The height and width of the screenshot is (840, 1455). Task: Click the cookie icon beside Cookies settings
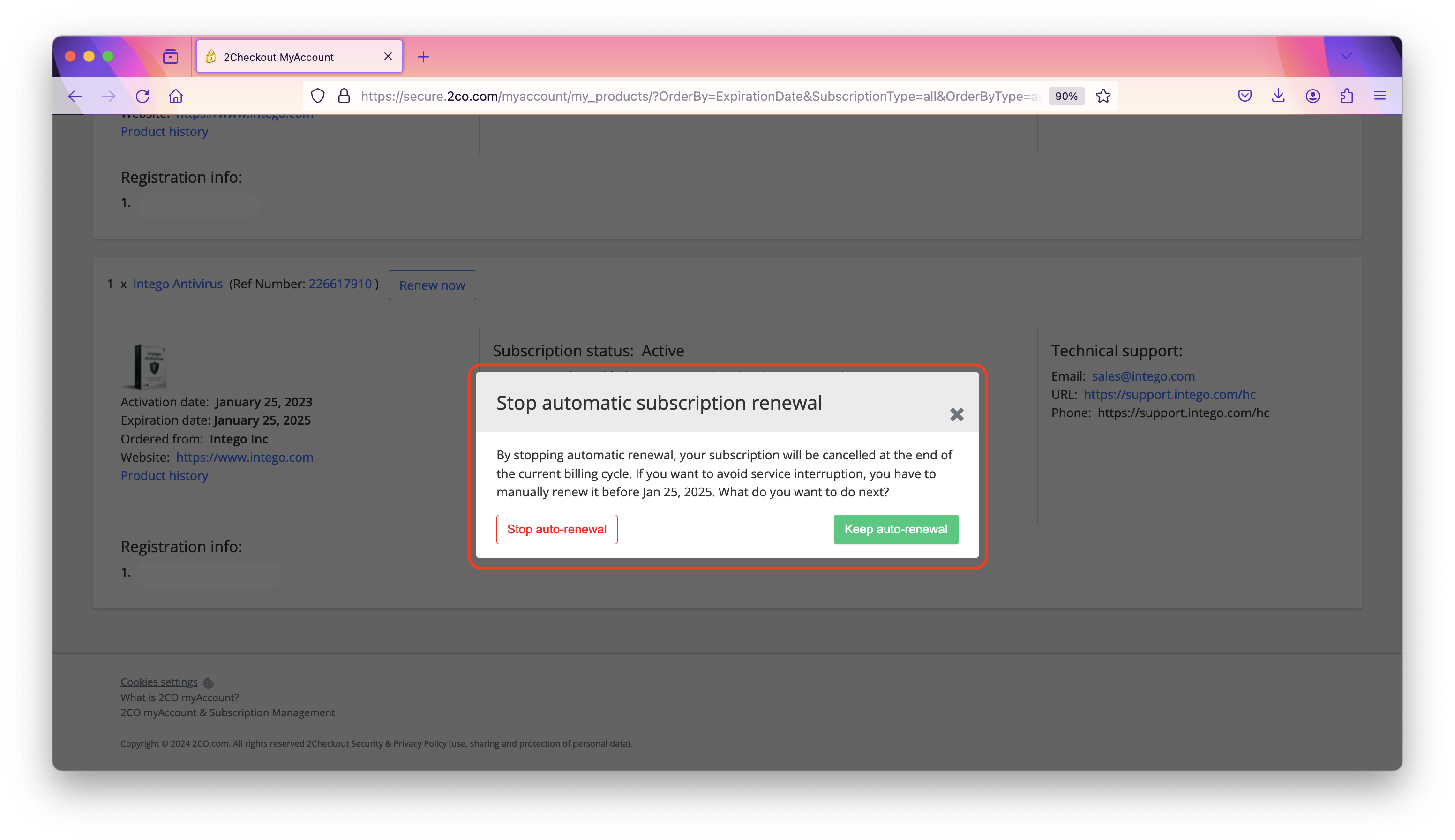pyautogui.click(x=208, y=682)
